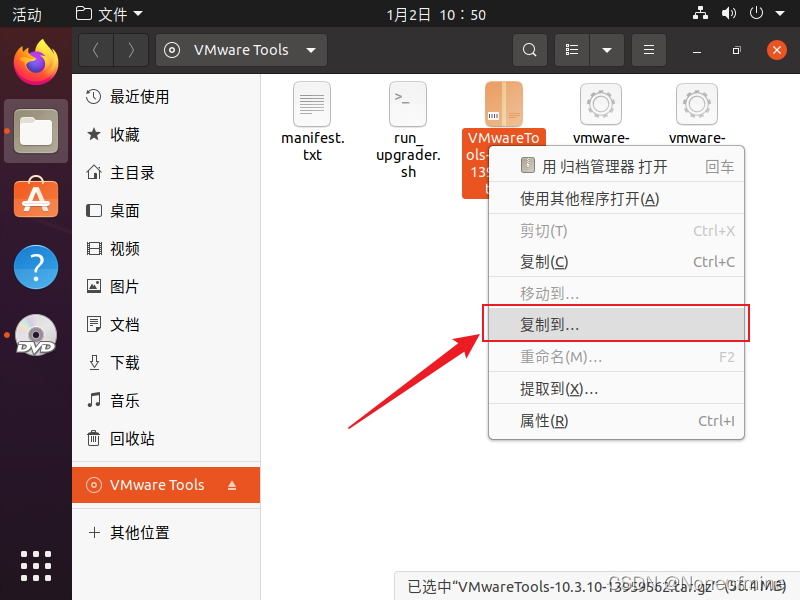Go to Home (主目录) folder

pyautogui.click(x=166, y=173)
